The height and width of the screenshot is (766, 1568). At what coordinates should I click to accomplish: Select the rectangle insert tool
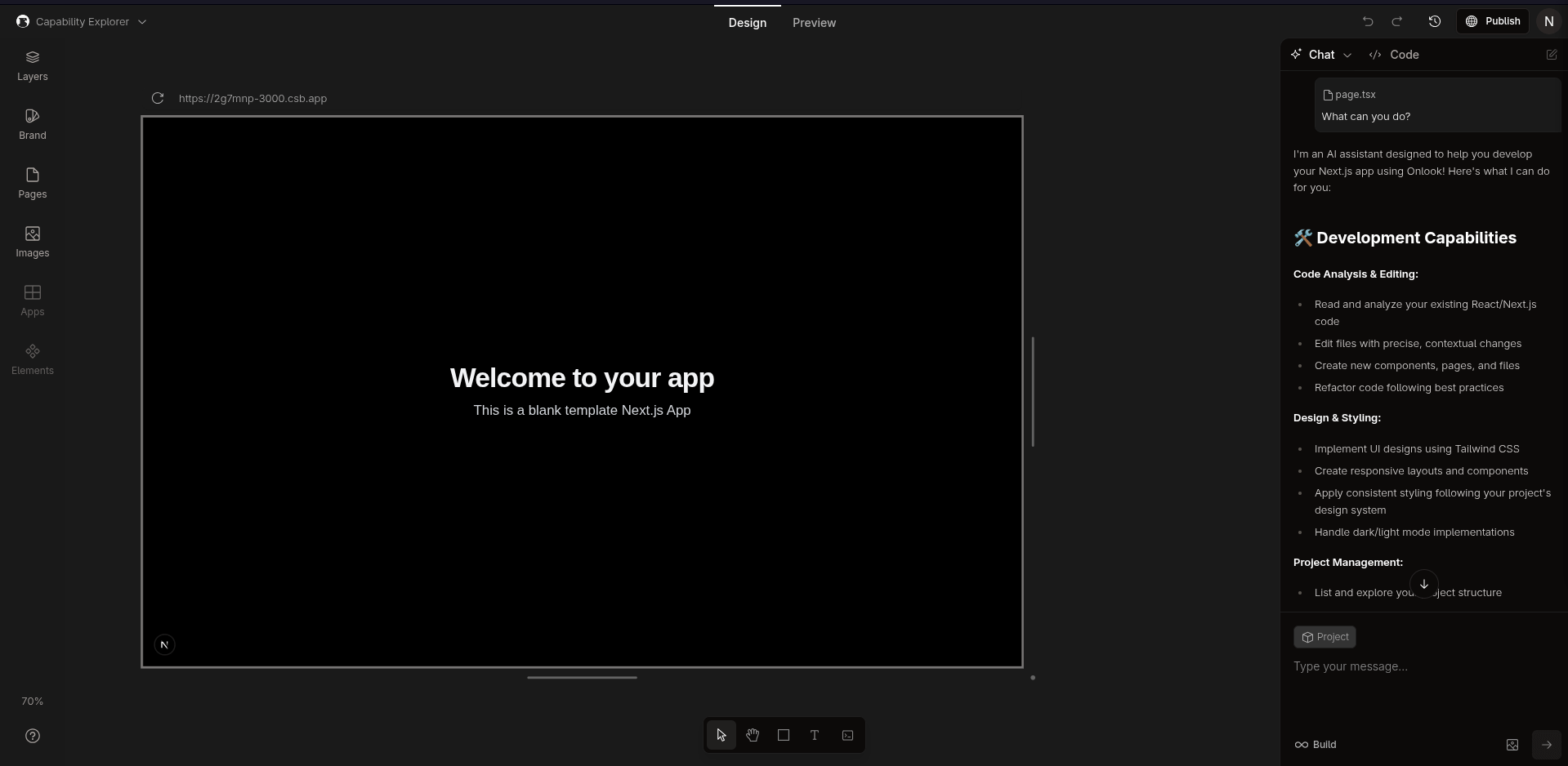783,735
